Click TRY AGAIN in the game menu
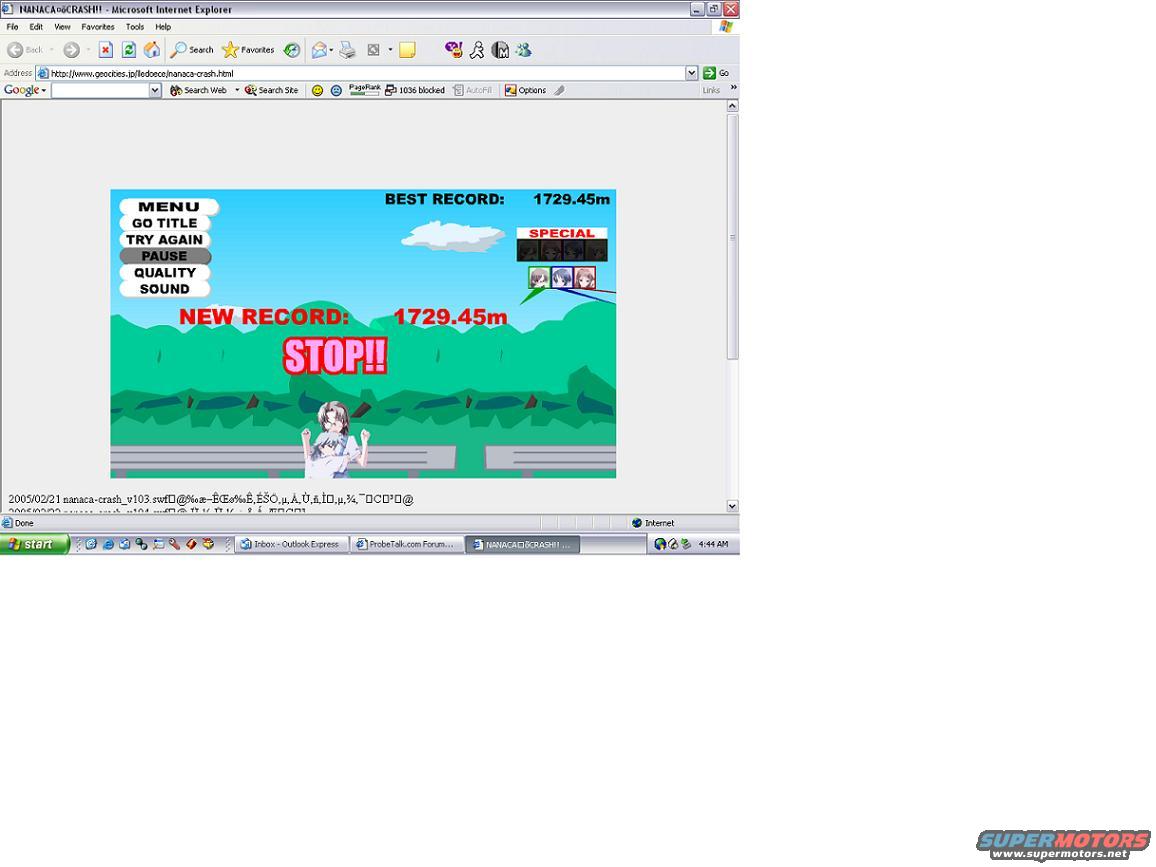 (x=165, y=240)
